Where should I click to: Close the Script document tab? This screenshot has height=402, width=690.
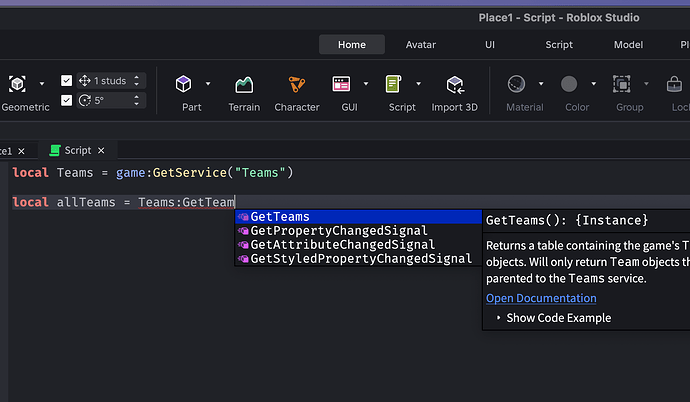point(101,150)
